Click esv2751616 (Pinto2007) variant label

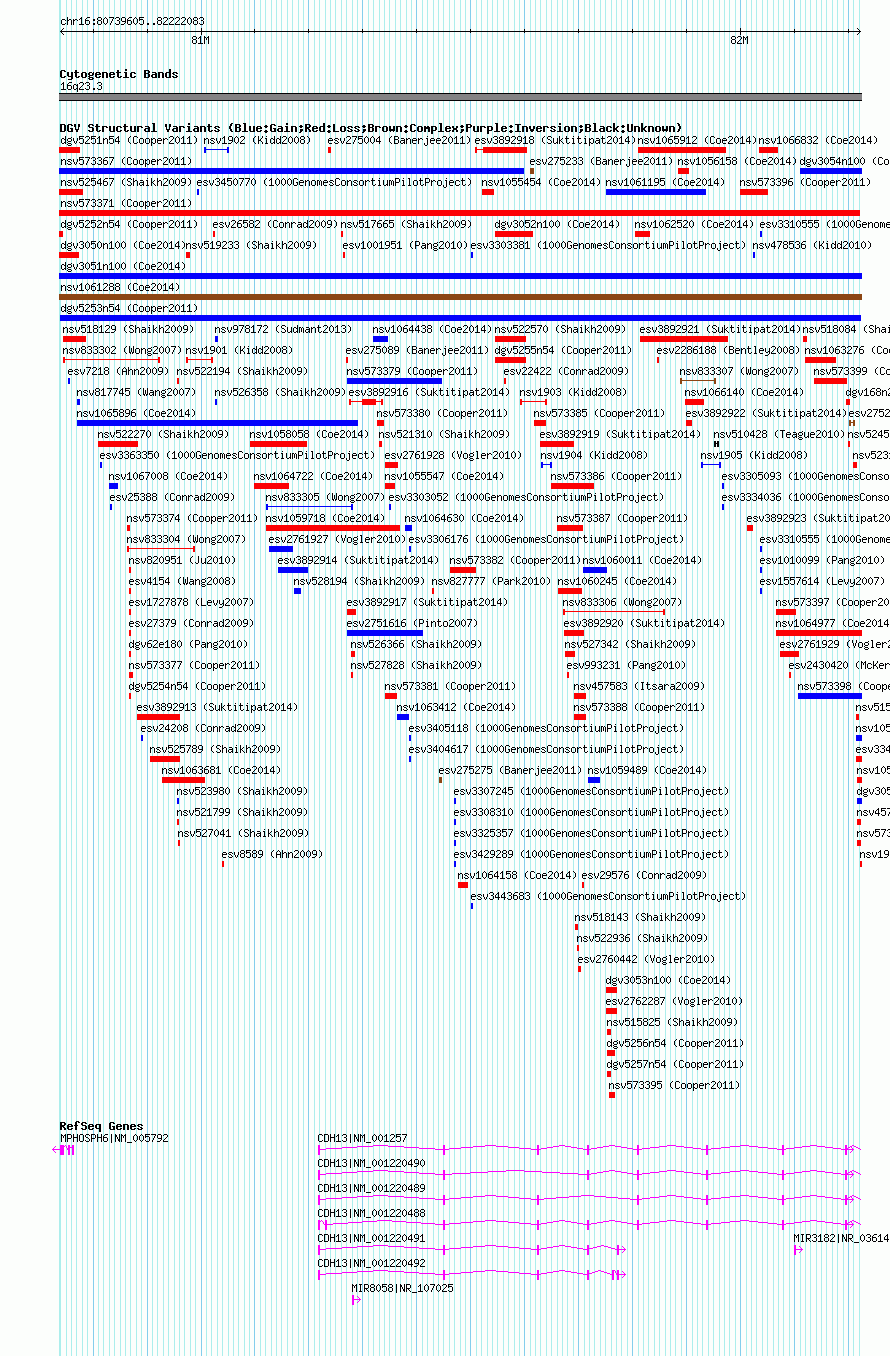413,623
